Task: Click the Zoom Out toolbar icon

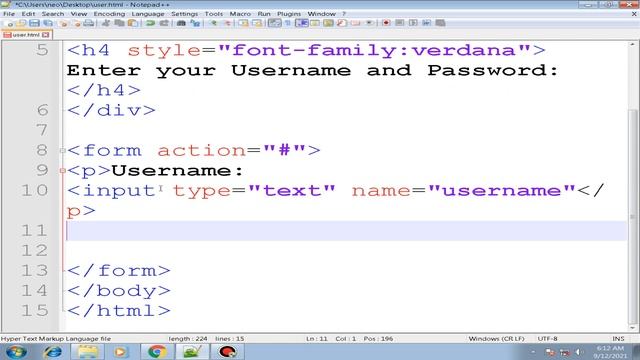Action: coord(227,23)
